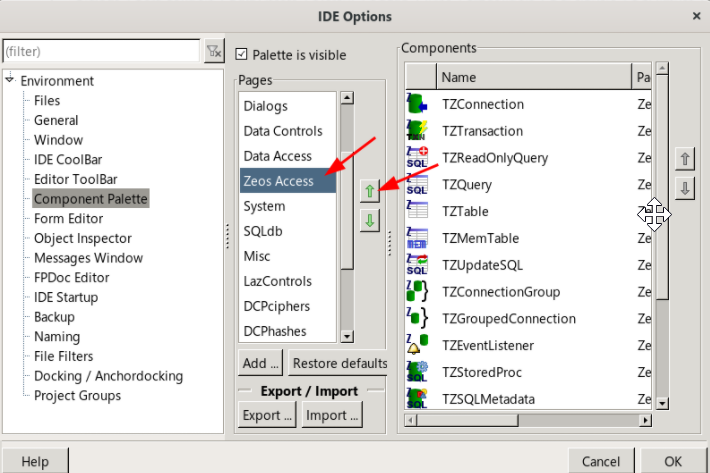Open General options page
The width and height of the screenshot is (710, 473).
click(56, 120)
